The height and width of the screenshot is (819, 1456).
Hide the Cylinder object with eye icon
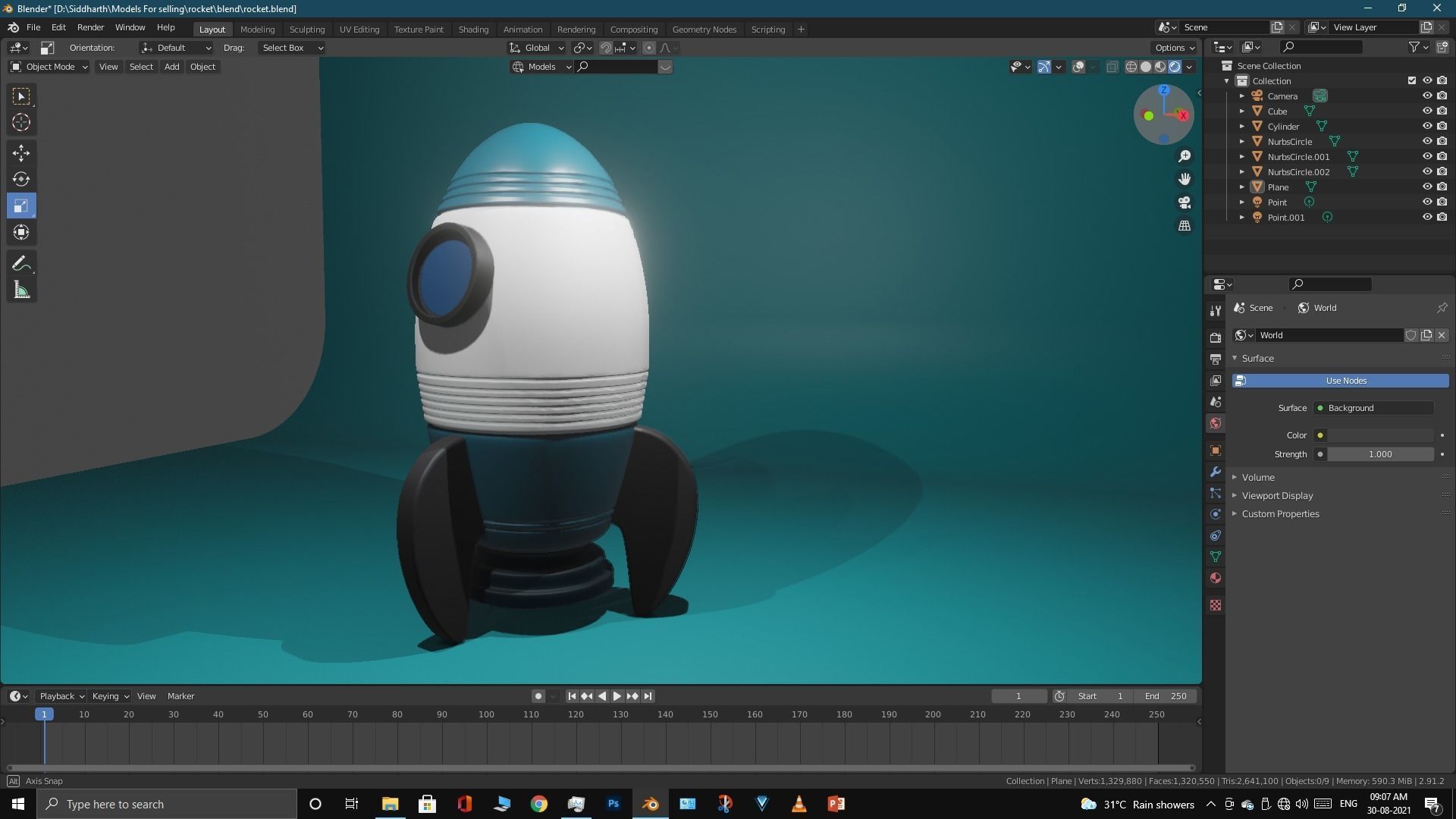click(1426, 127)
